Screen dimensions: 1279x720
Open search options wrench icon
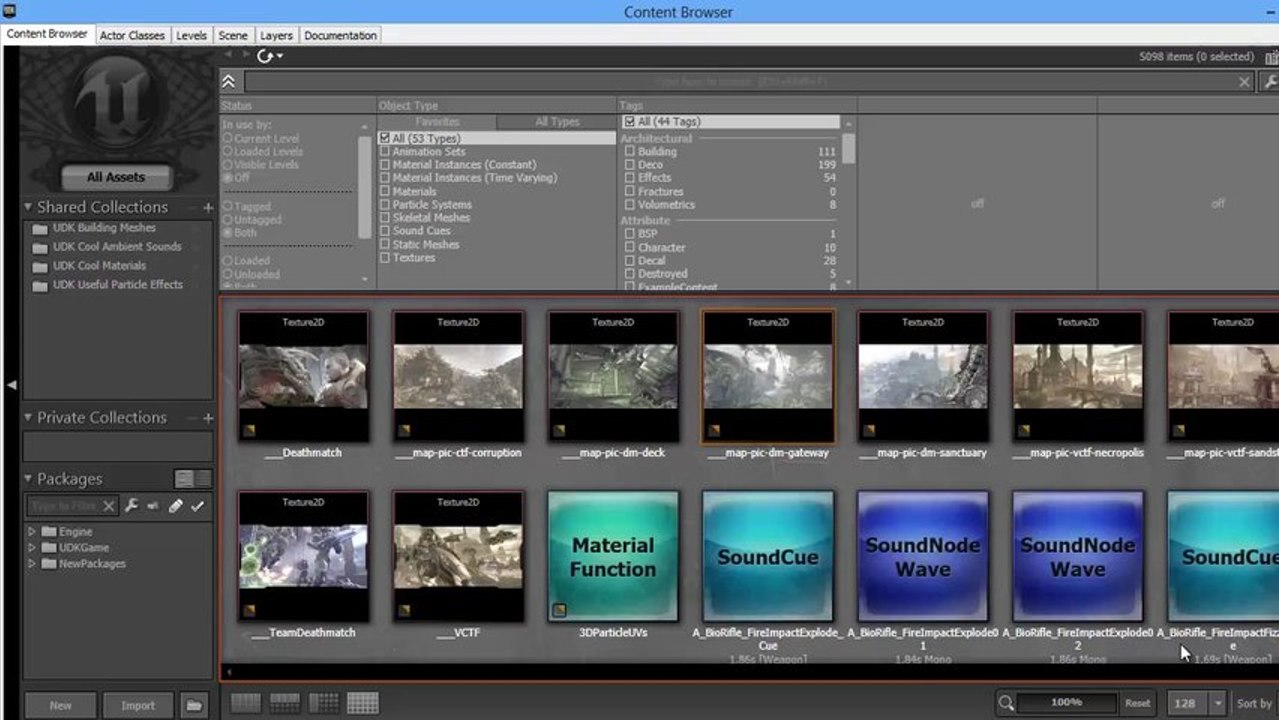click(1270, 82)
